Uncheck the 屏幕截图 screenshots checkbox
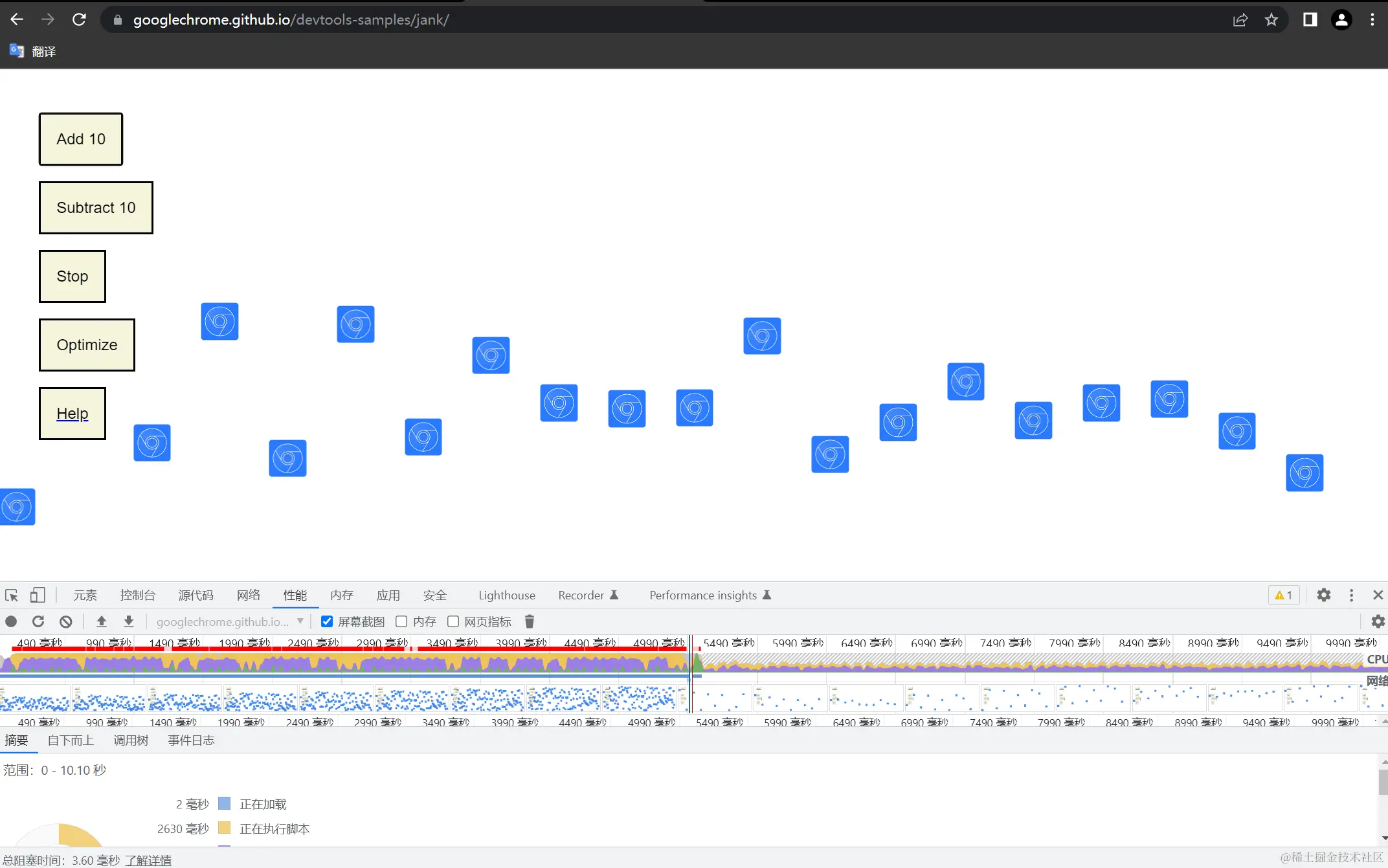The width and height of the screenshot is (1388, 868). click(x=327, y=622)
